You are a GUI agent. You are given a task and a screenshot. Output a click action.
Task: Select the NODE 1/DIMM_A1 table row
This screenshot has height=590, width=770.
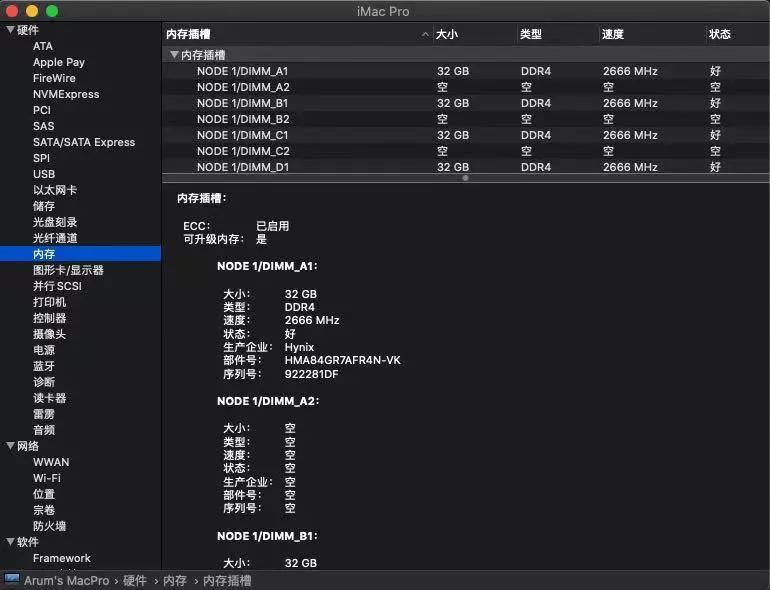pos(466,71)
